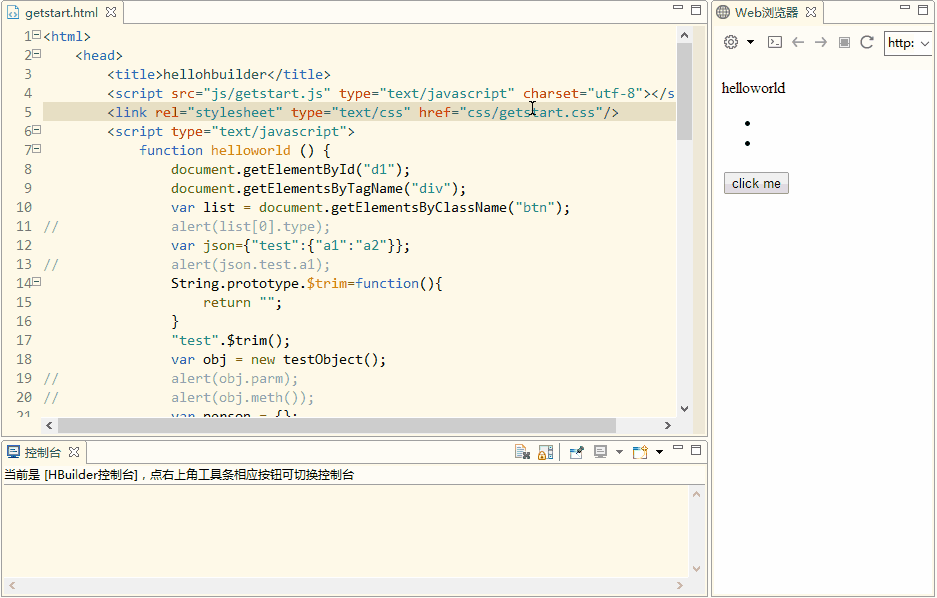Click 'getElementsByTagName' on line 9
937x598 pixels.
tap(323, 189)
